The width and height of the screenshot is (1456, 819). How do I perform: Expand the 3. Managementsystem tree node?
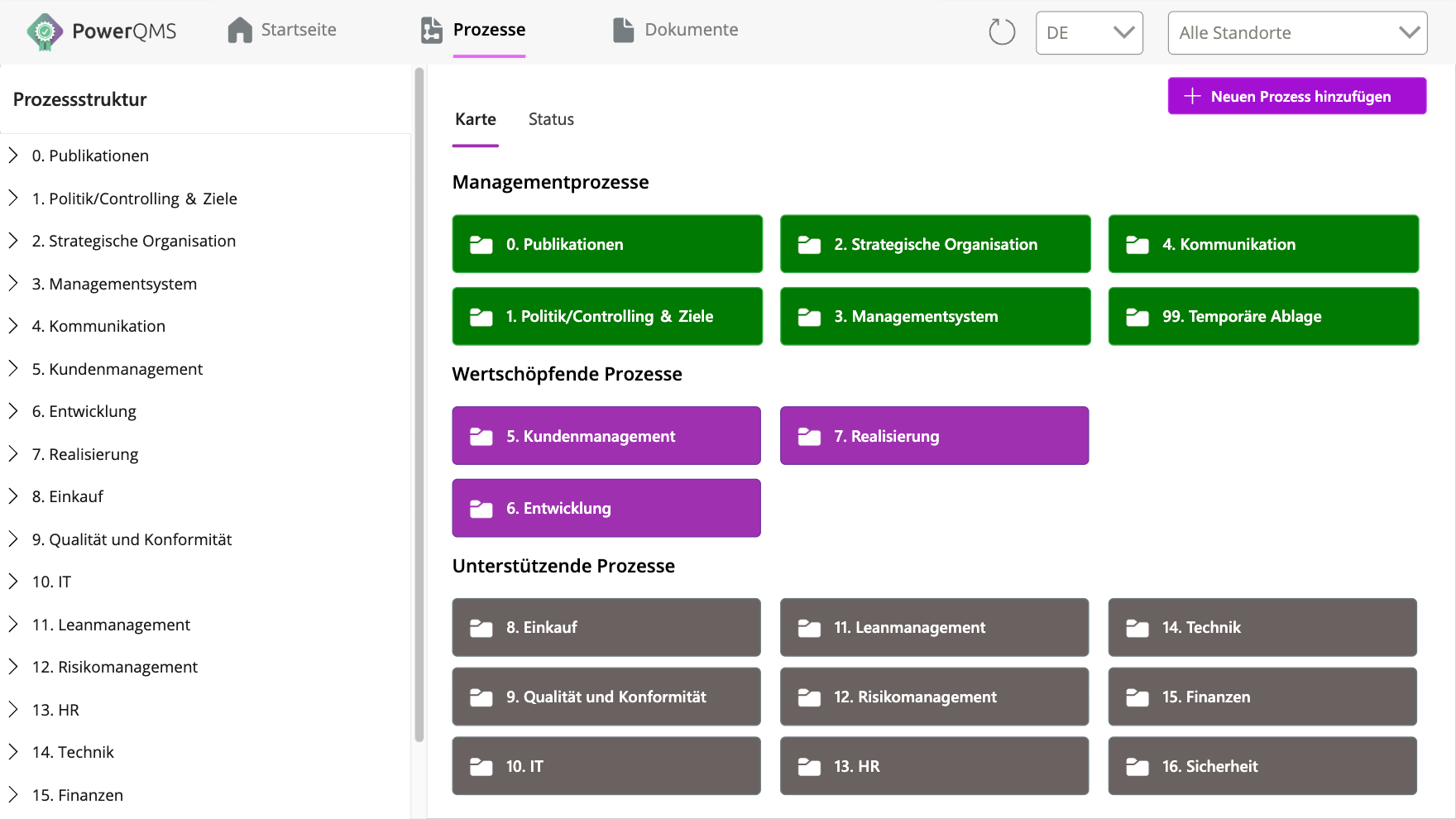(x=13, y=284)
